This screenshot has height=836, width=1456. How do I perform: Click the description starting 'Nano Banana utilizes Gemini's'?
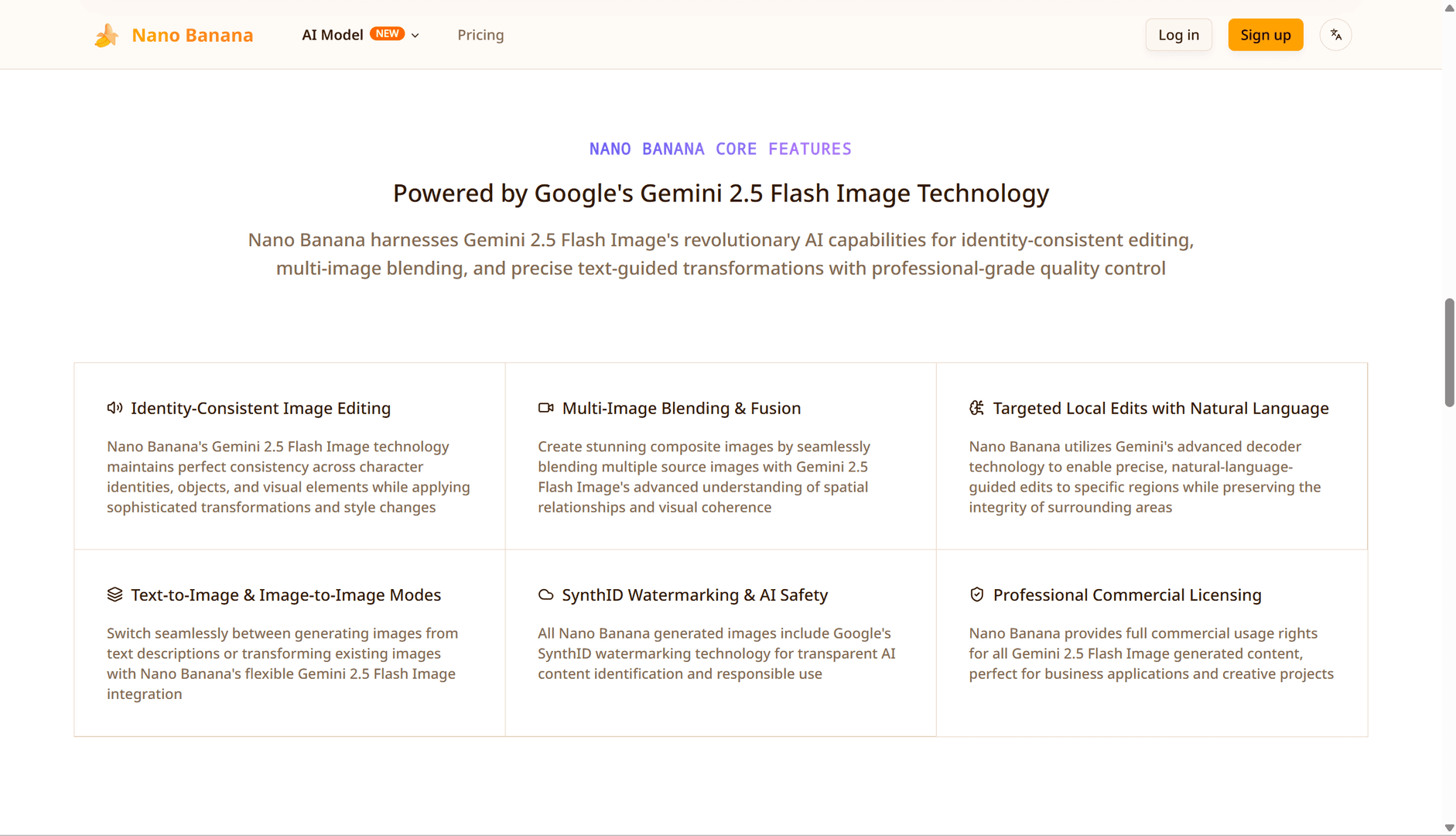1145,477
